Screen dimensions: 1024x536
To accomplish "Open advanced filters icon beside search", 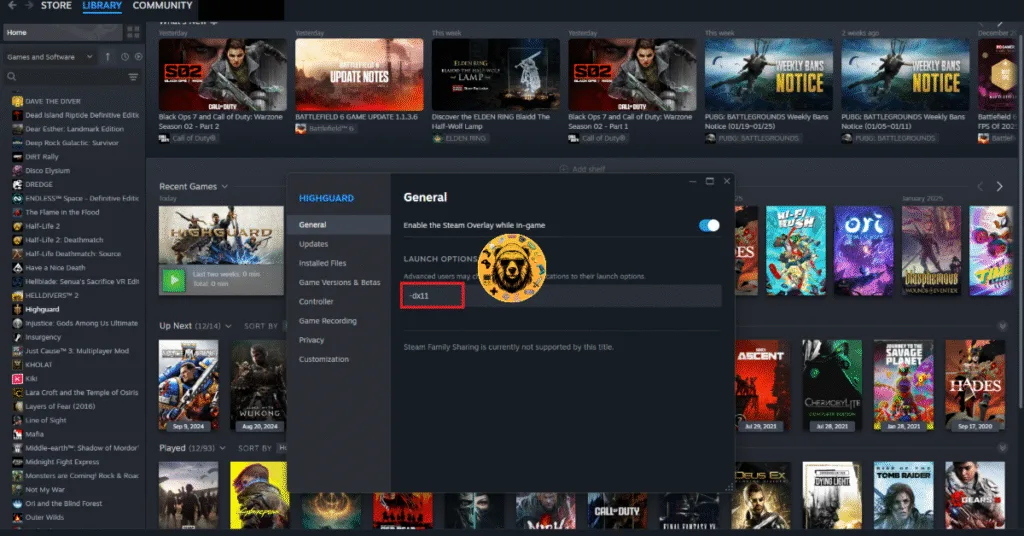I will (133, 77).
